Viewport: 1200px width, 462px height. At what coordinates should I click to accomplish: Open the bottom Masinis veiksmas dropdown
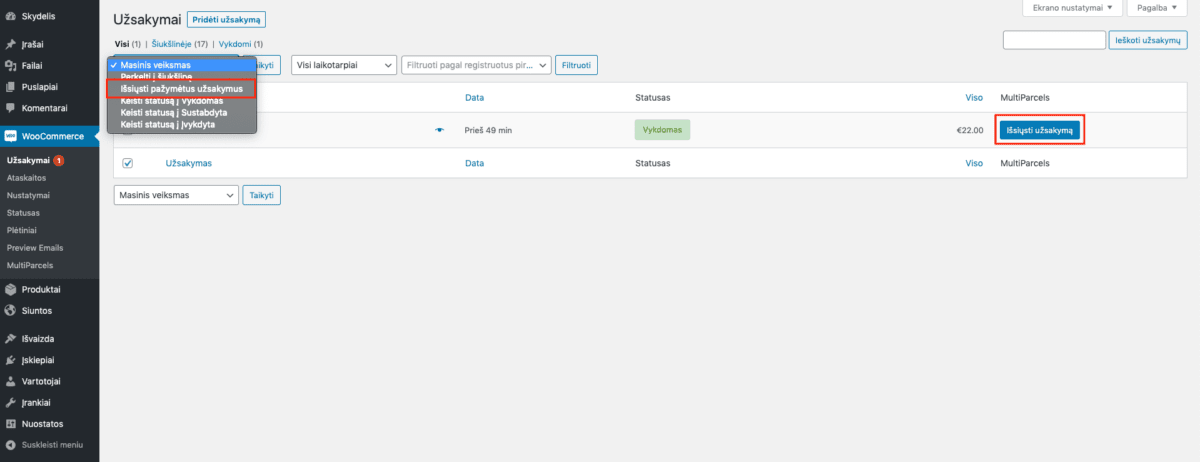click(x=176, y=195)
